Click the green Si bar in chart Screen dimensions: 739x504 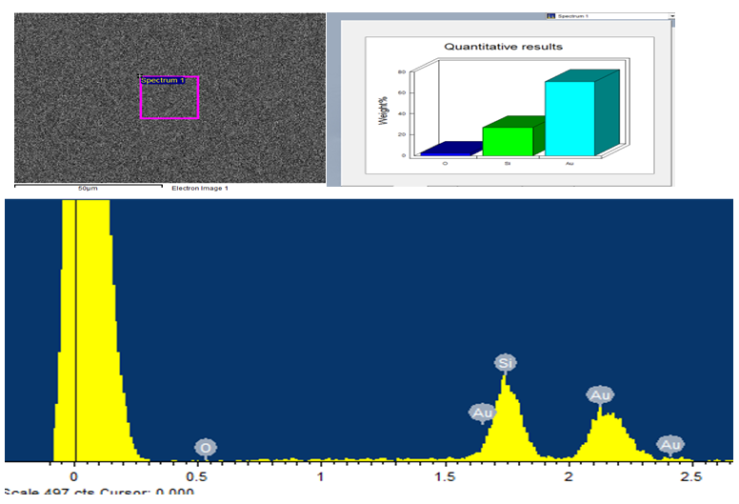click(x=507, y=141)
